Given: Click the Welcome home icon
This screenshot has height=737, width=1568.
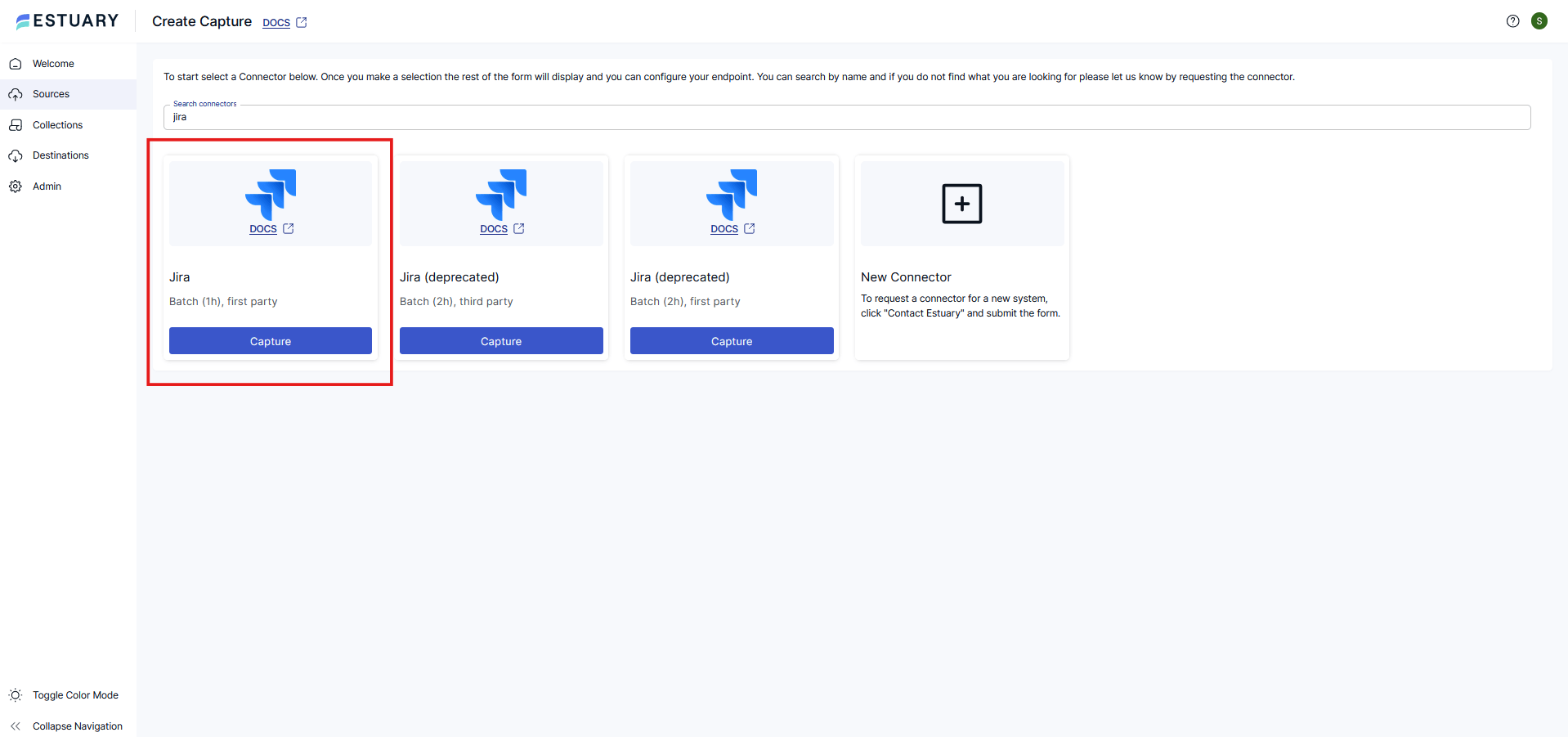Looking at the screenshot, I should pos(16,64).
